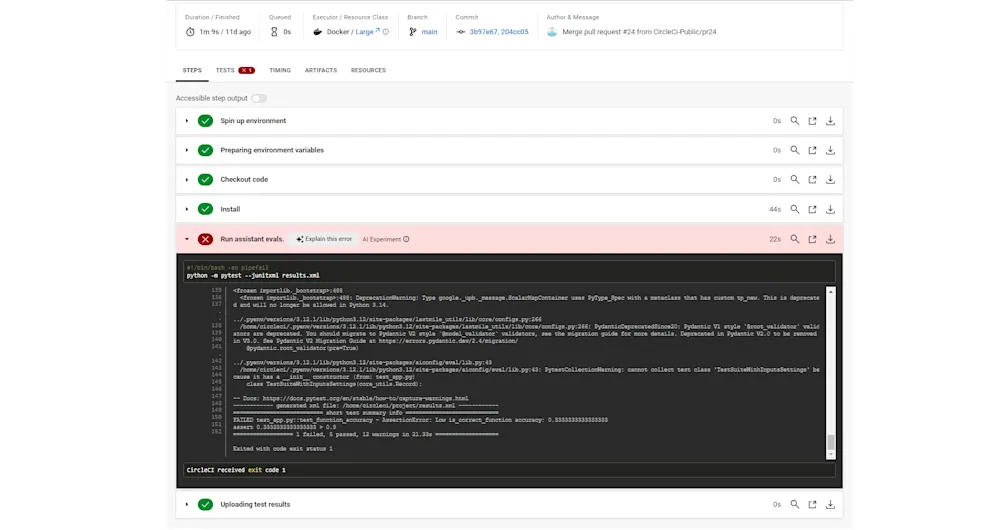The height and width of the screenshot is (530, 1003).
Task: Click the '1m 9s / 11d ago' duration text
Action: pyautogui.click(x=225, y=31)
